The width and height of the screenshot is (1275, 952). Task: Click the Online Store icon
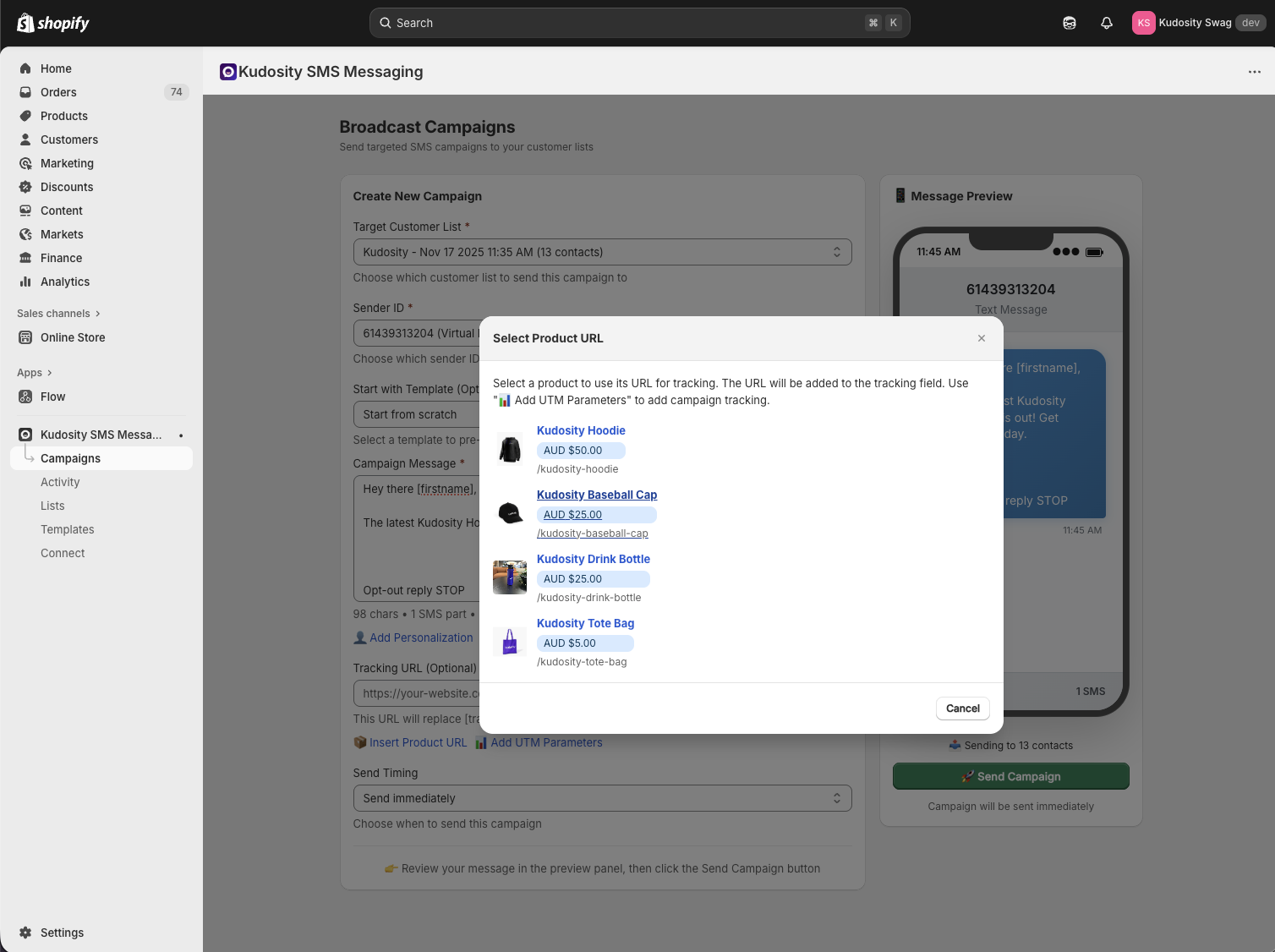25,337
